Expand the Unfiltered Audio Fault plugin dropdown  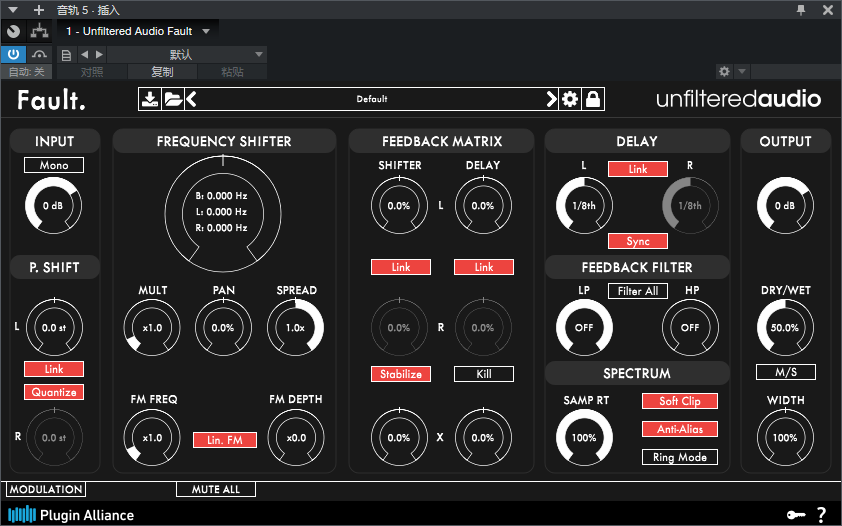206,31
